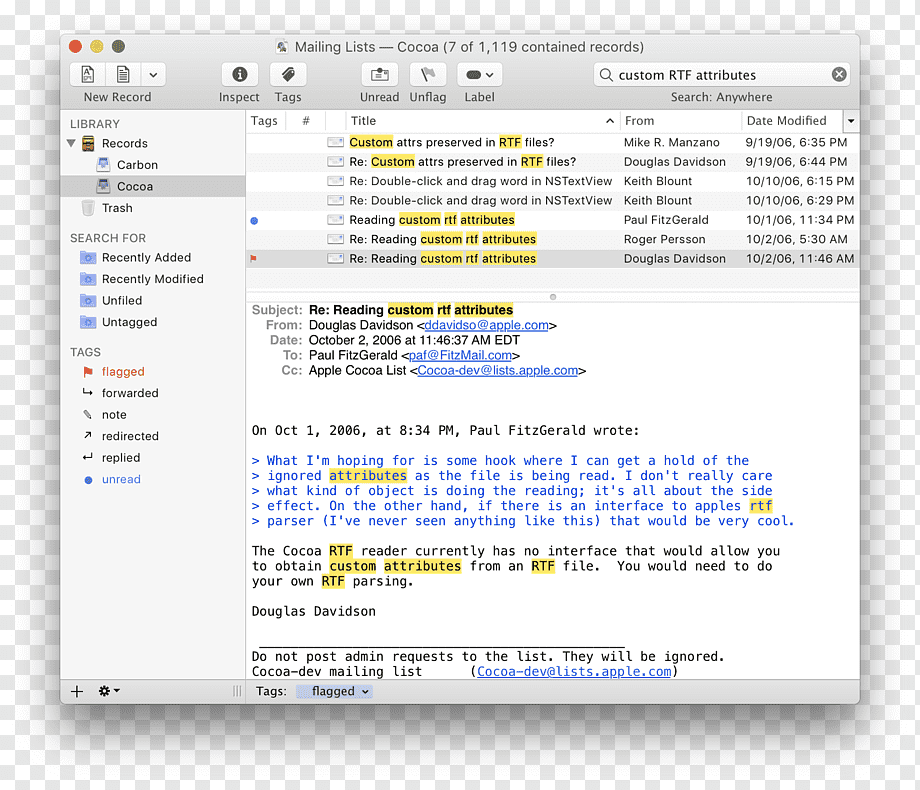Open the Cocoa-dev footer mailing list link
This screenshot has width=920, height=790.
point(574,671)
